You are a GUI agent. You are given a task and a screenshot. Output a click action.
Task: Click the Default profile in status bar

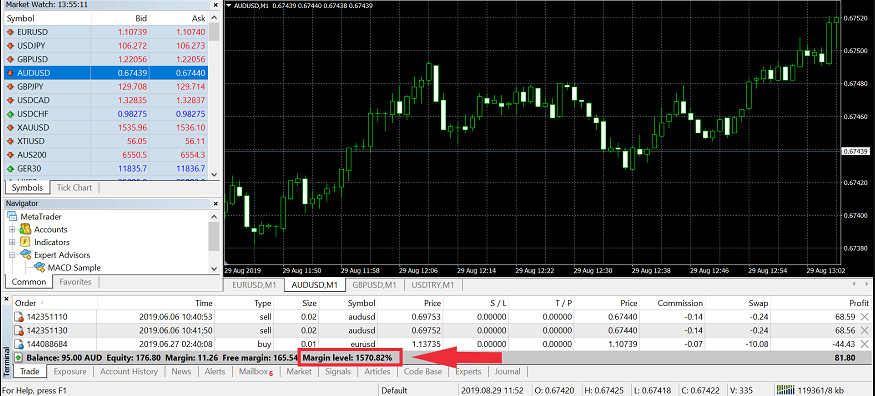pos(394,390)
